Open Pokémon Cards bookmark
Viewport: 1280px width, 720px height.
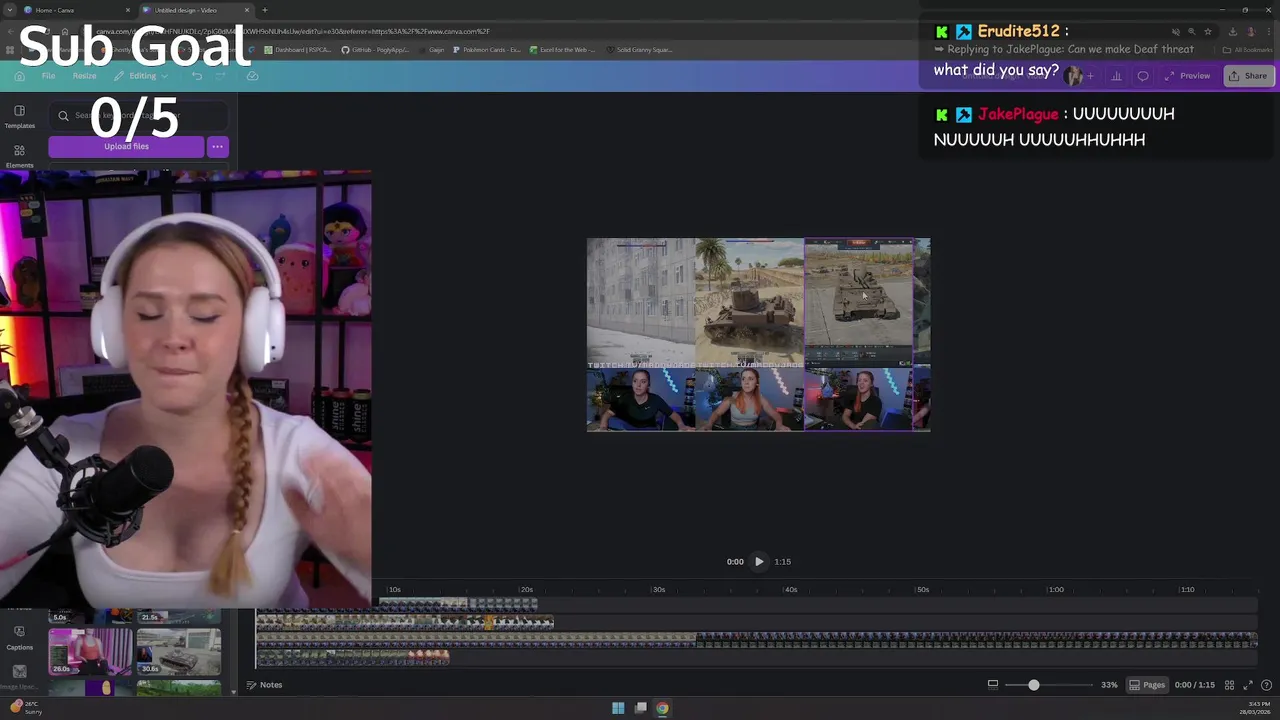(487, 50)
